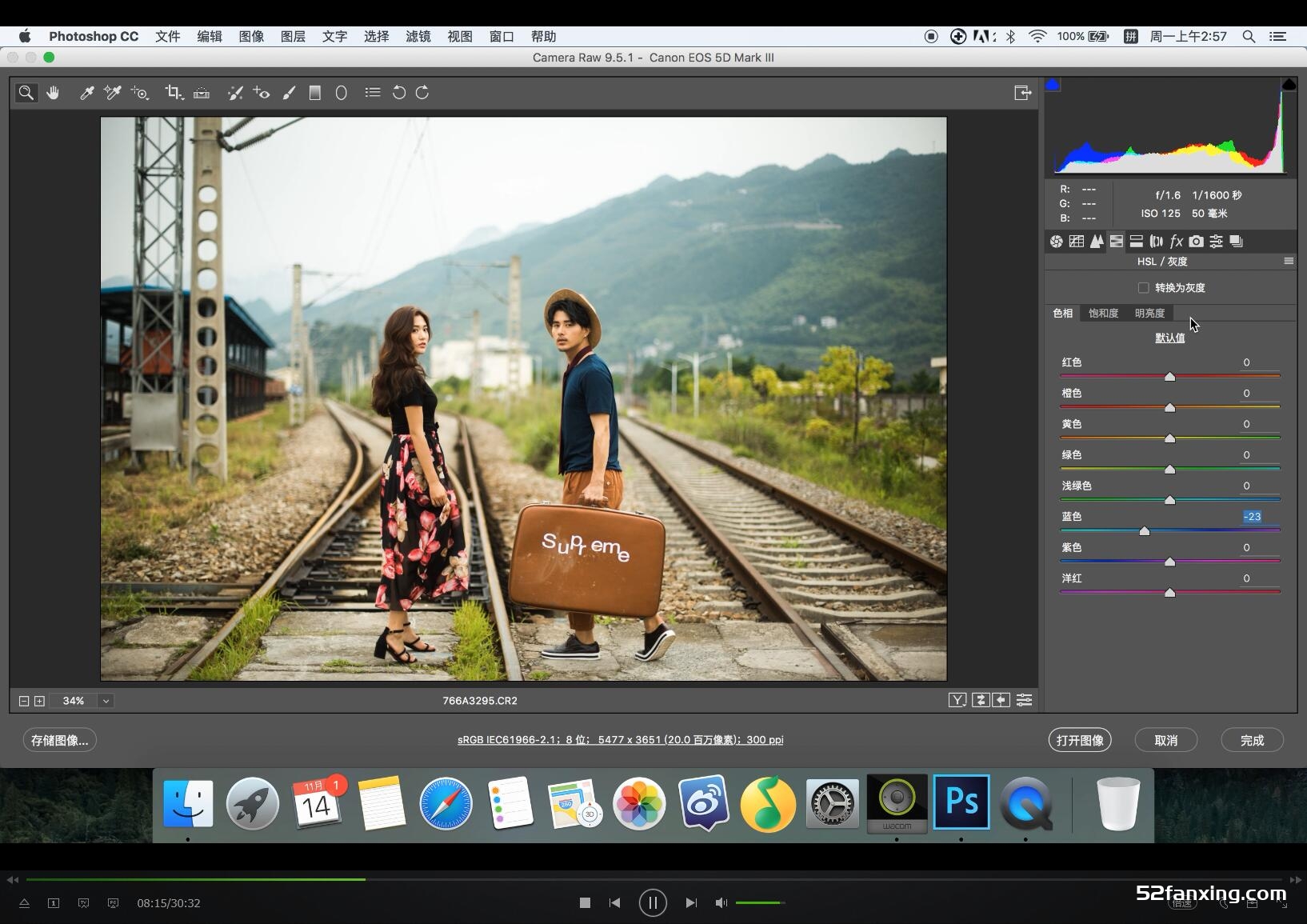Viewport: 1307px width, 924px height.
Task: Open Photoshop from the Dock
Action: coord(961,802)
